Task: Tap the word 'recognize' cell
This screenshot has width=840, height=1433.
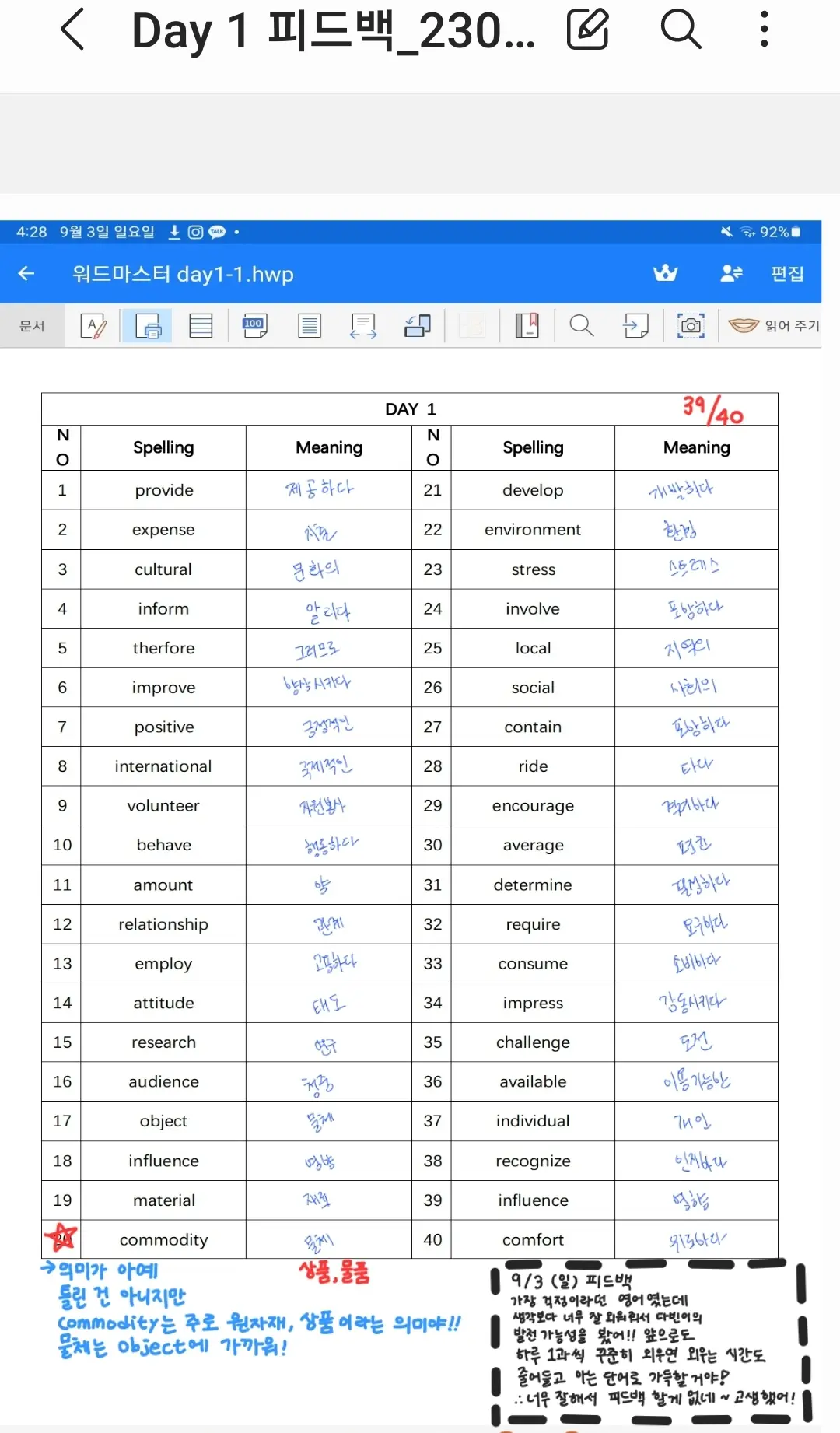Action: point(533,1161)
